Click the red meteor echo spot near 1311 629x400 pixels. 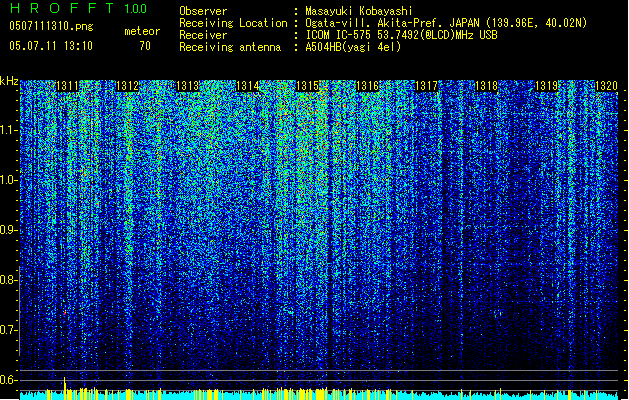(65, 312)
